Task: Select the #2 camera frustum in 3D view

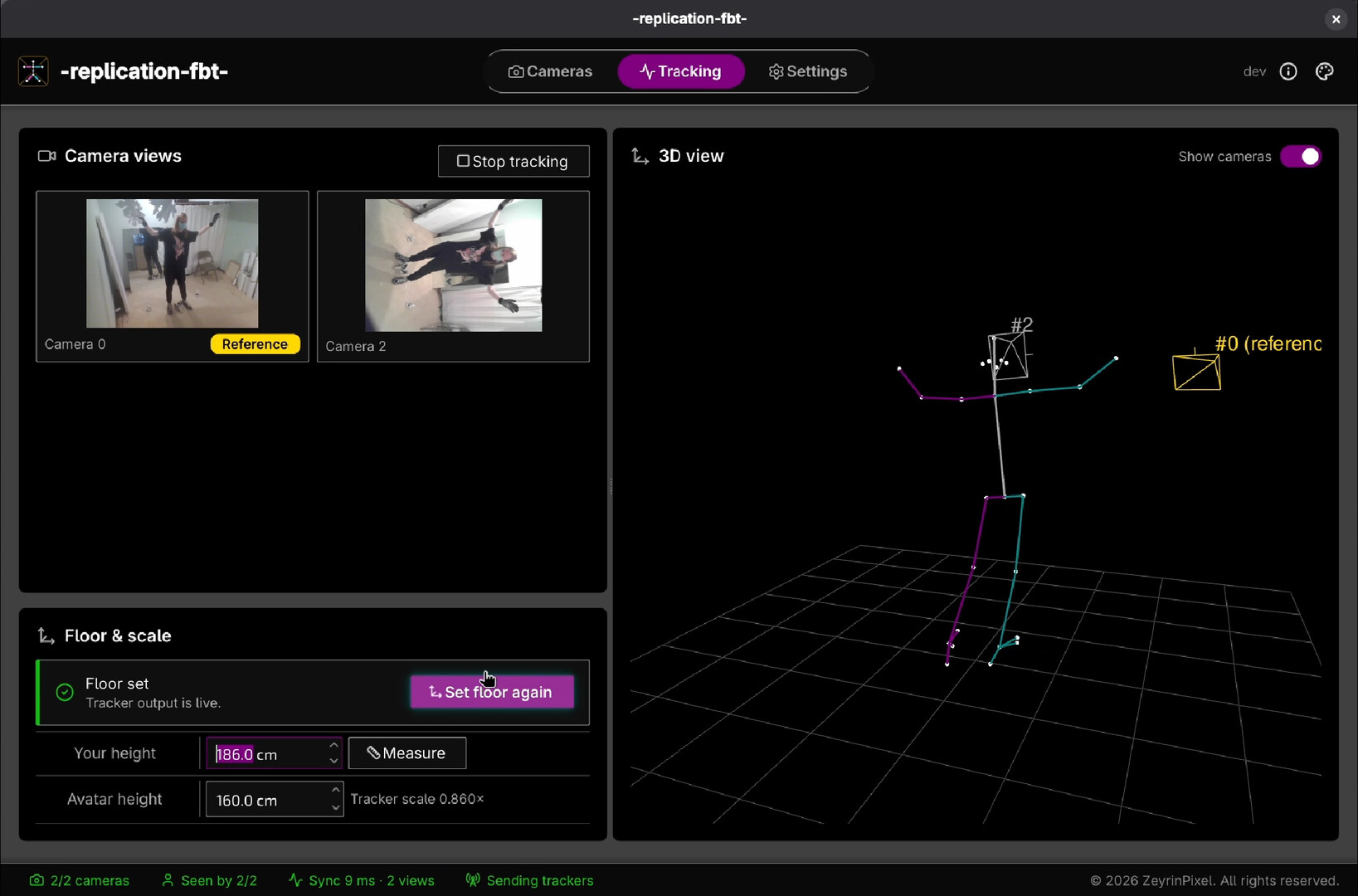Action: tap(1009, 356)
